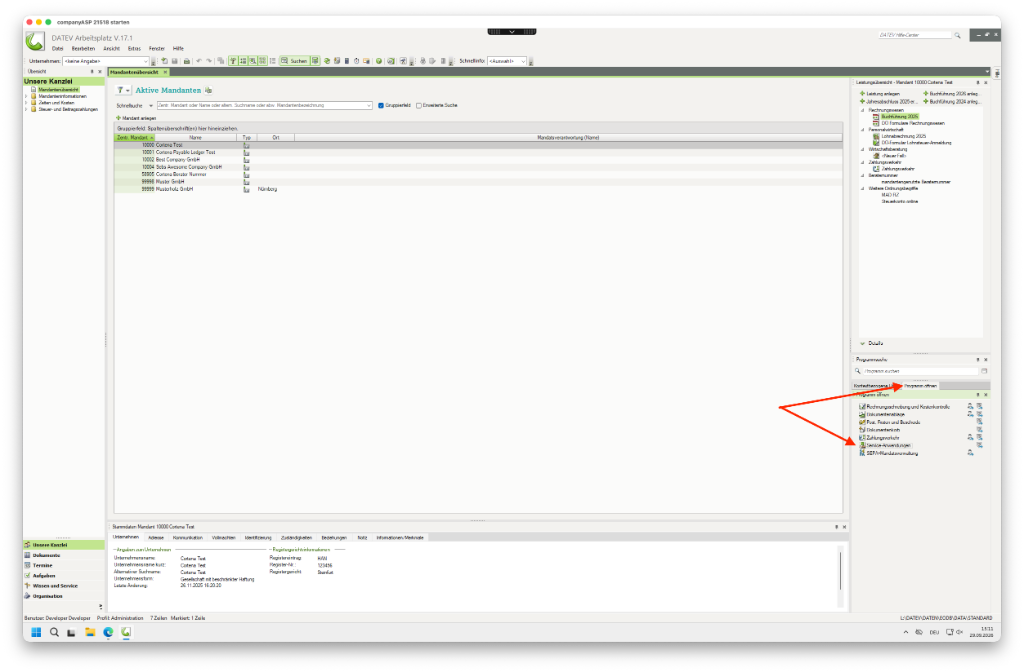The width and height of the screenshot is (1024, 672).
Task: Click the Mandant anlegen link
Action: (136, 118)
